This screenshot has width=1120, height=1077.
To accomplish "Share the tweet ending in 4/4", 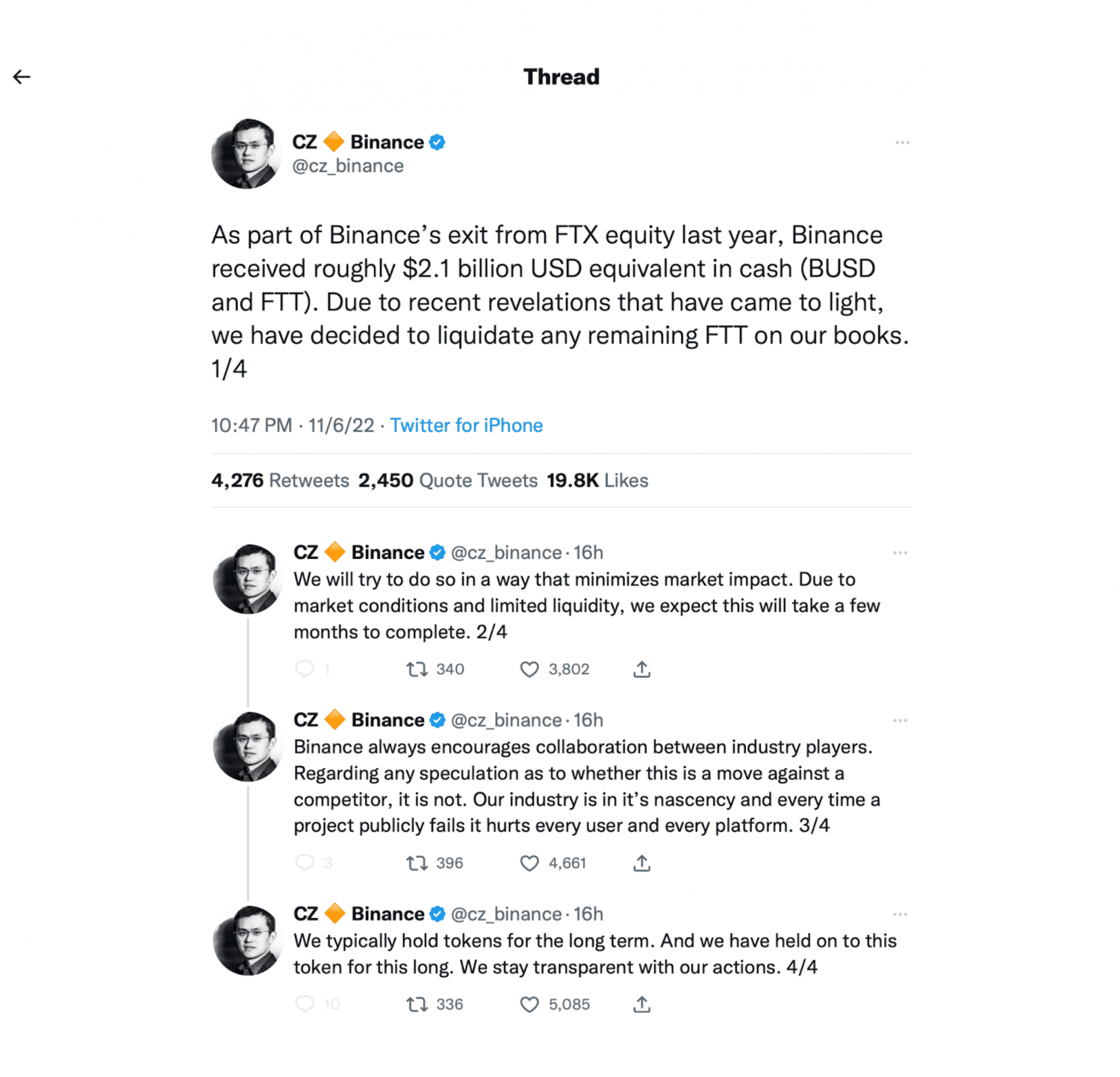I will click(x=641, y=1004).
